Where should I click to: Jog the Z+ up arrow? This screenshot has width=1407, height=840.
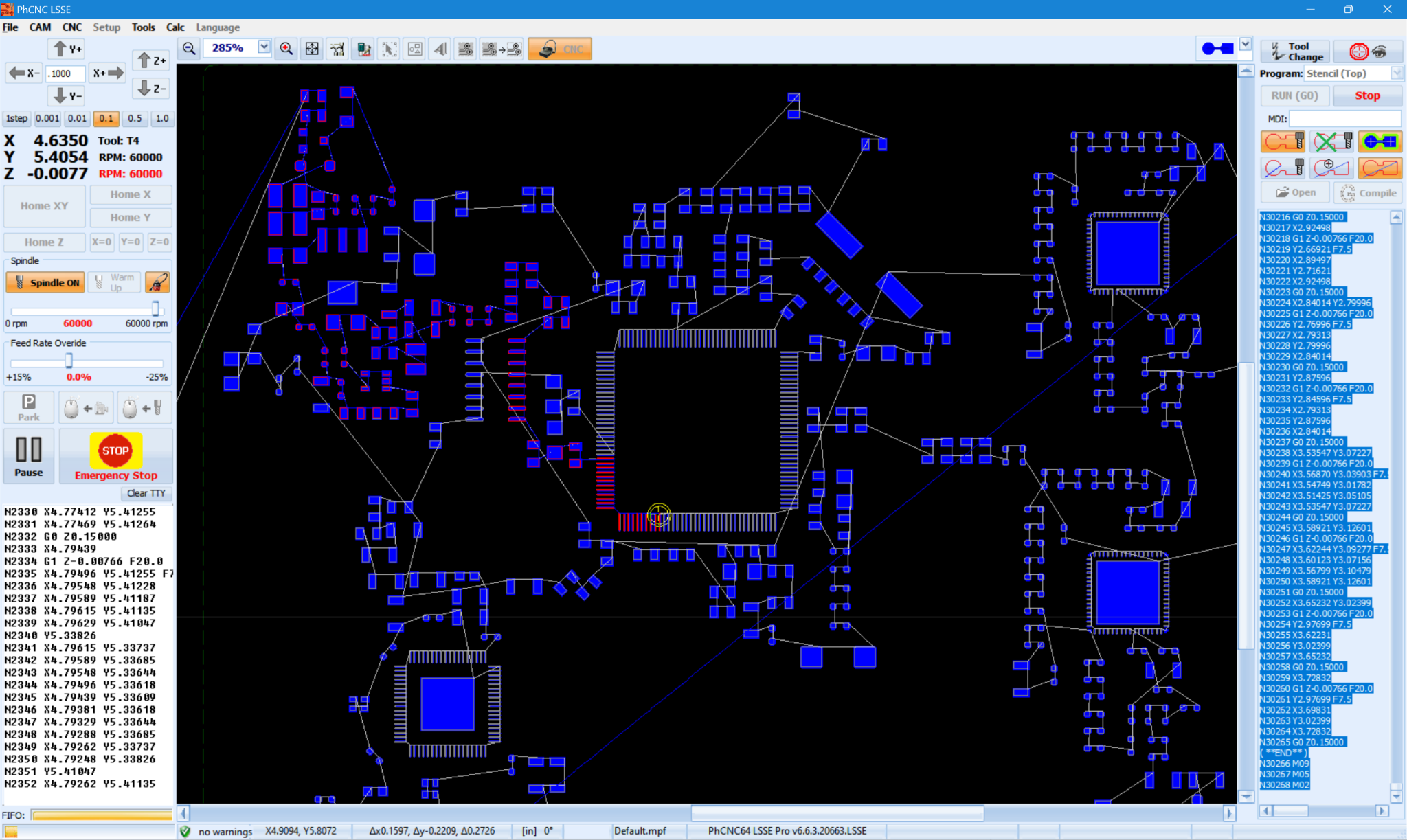[151, 60]
